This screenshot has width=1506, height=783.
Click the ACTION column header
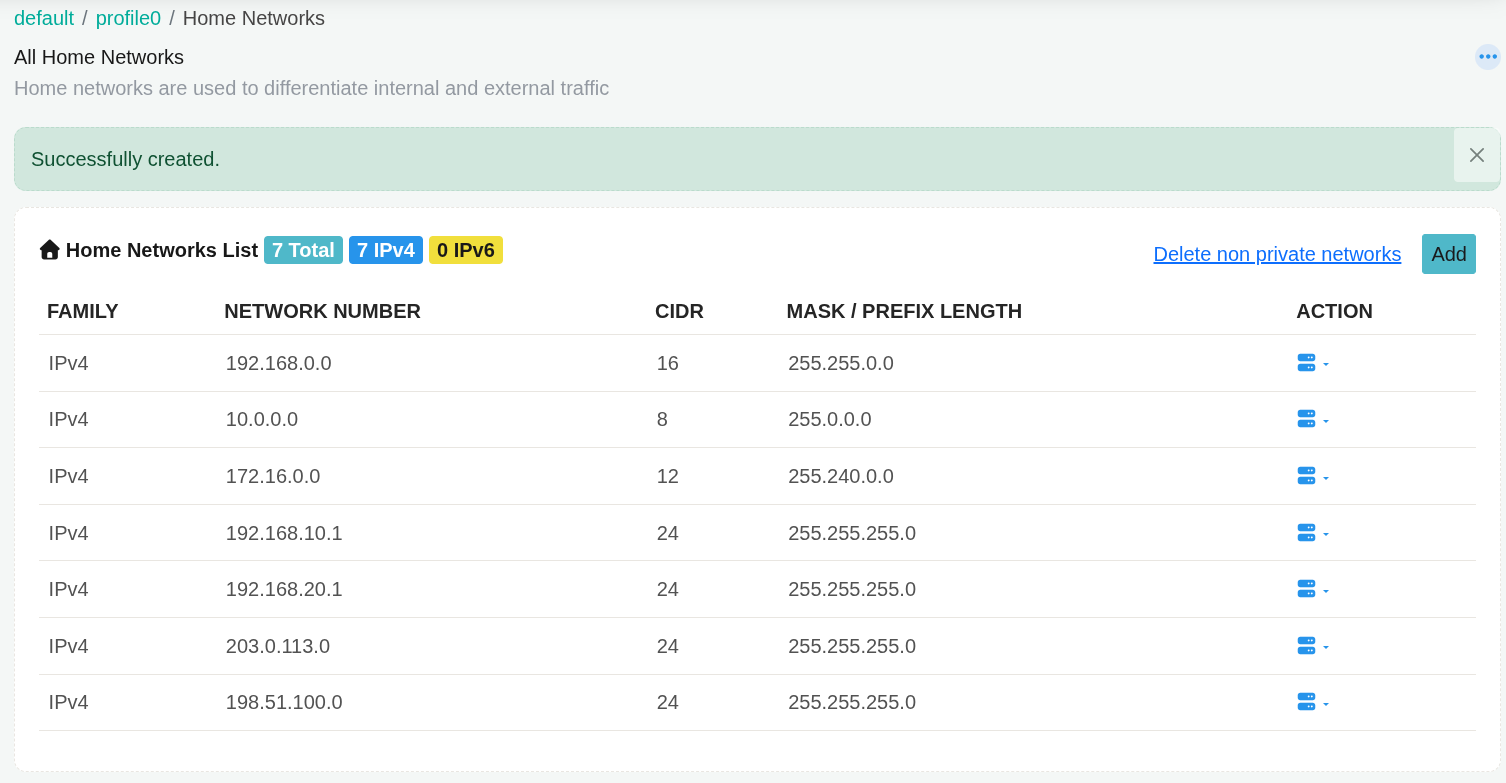(x=1334, y=311)
